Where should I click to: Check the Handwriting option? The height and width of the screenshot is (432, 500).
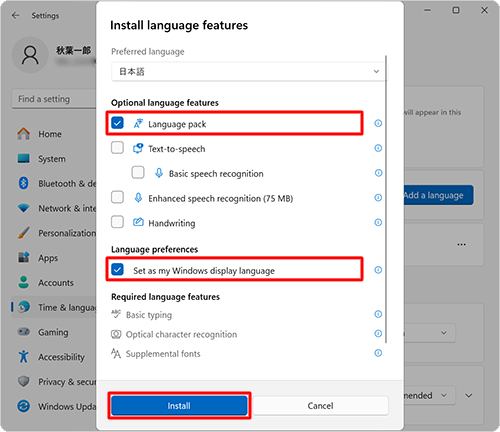(x=117, y=222)
